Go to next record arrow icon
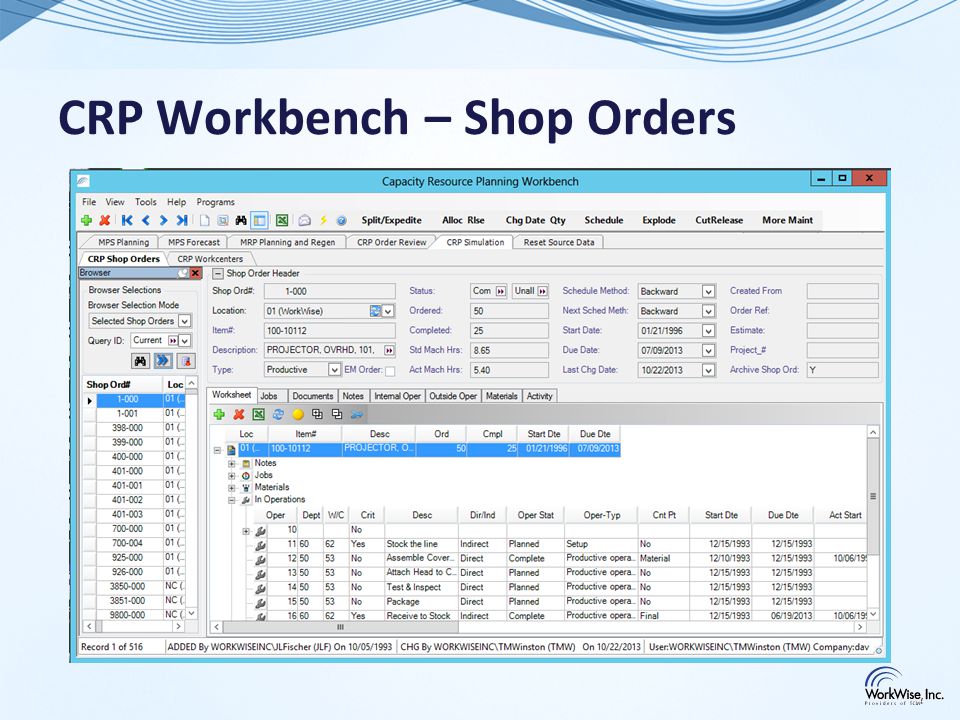960x720 pixels. (163, 220)
